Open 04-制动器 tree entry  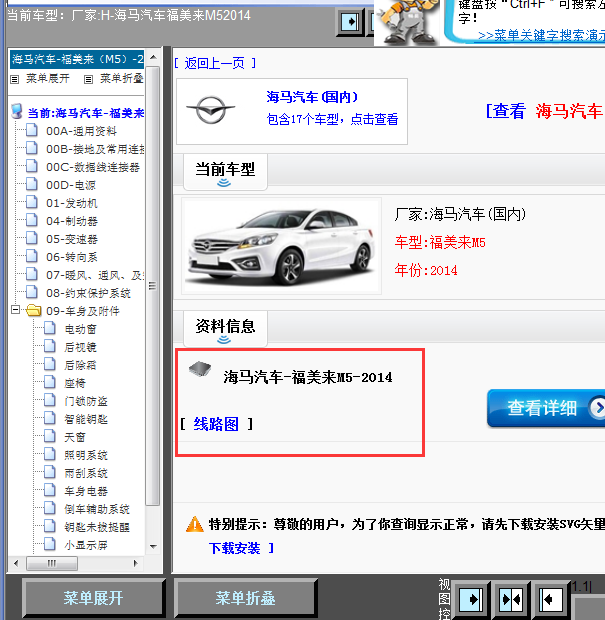pyautogui.click(x=72, y=221)
